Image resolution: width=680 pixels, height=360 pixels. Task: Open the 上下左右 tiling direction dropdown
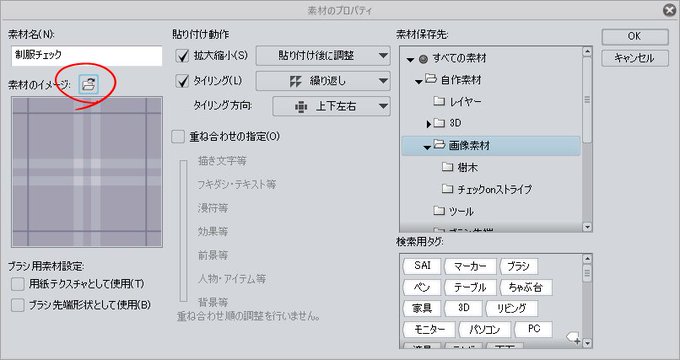(331, 106)
